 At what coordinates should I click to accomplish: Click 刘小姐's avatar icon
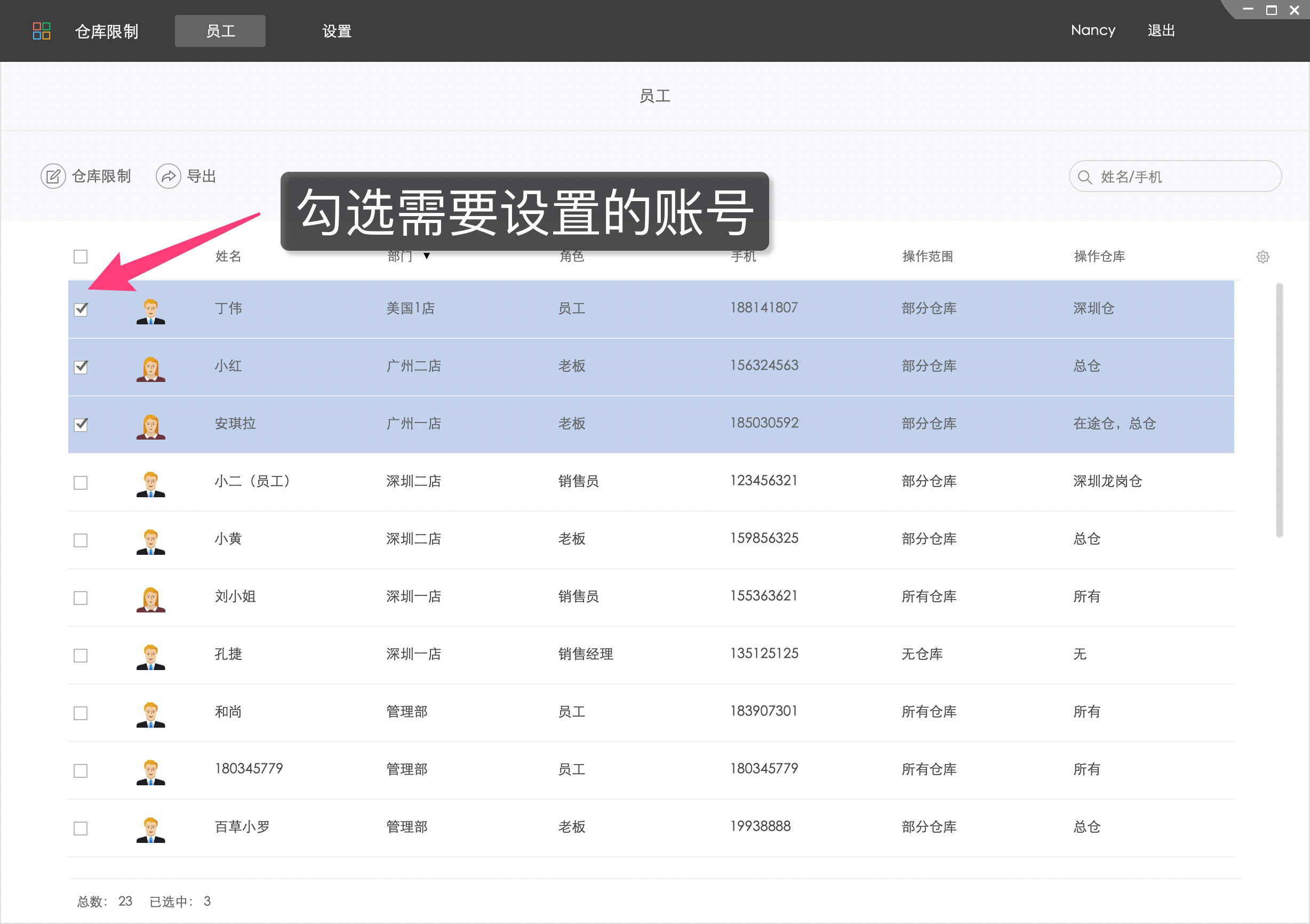point(150,598)
